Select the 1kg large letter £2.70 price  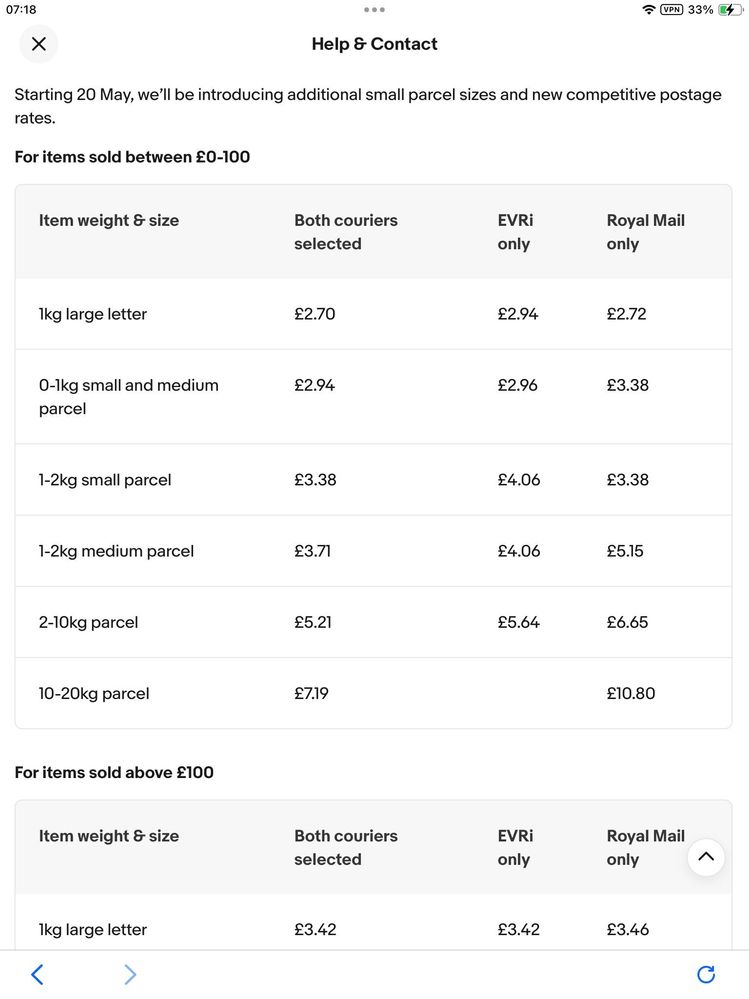(315, 314)
